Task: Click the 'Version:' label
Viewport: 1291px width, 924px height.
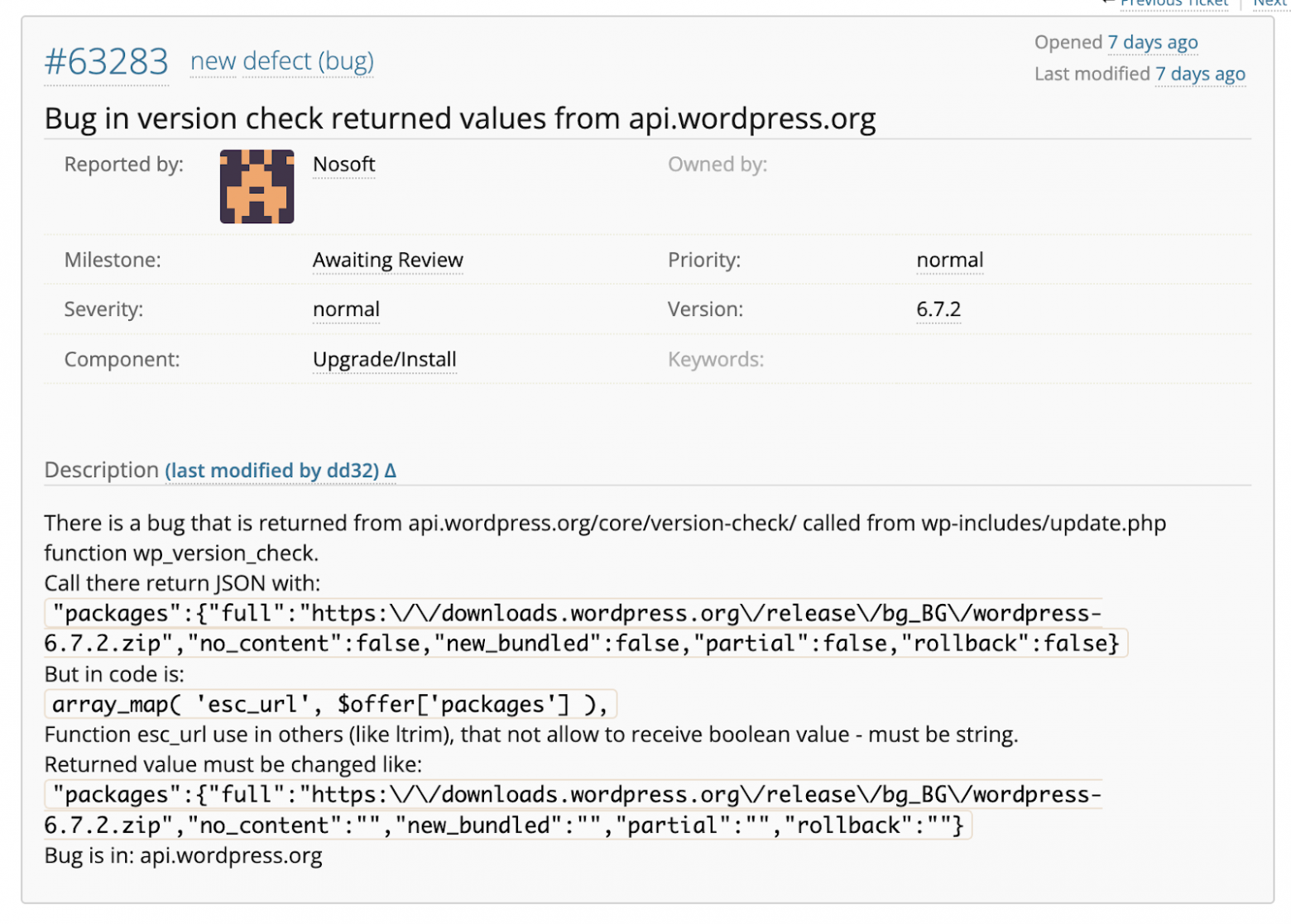Action: tap(705, 309)
